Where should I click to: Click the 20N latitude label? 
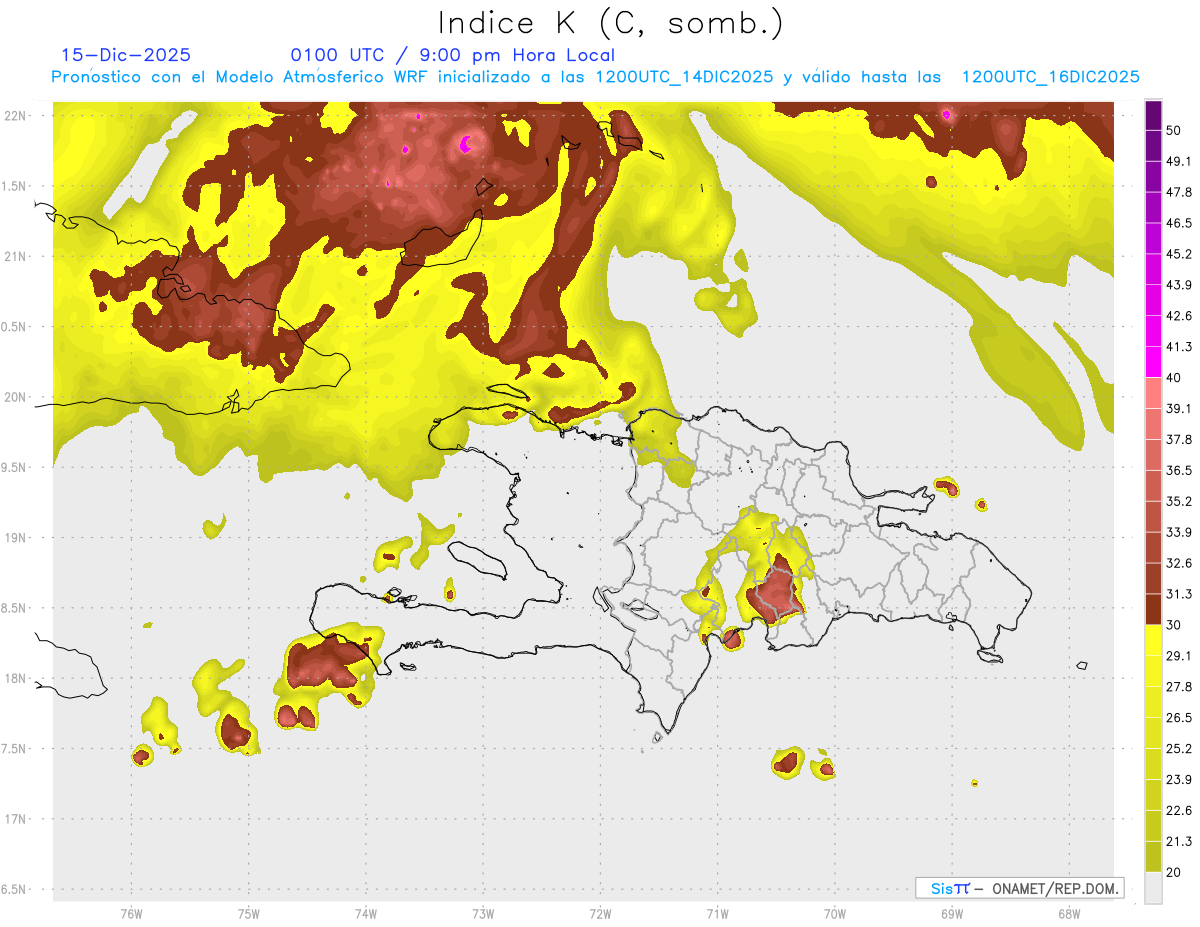(x=16, y=397)
